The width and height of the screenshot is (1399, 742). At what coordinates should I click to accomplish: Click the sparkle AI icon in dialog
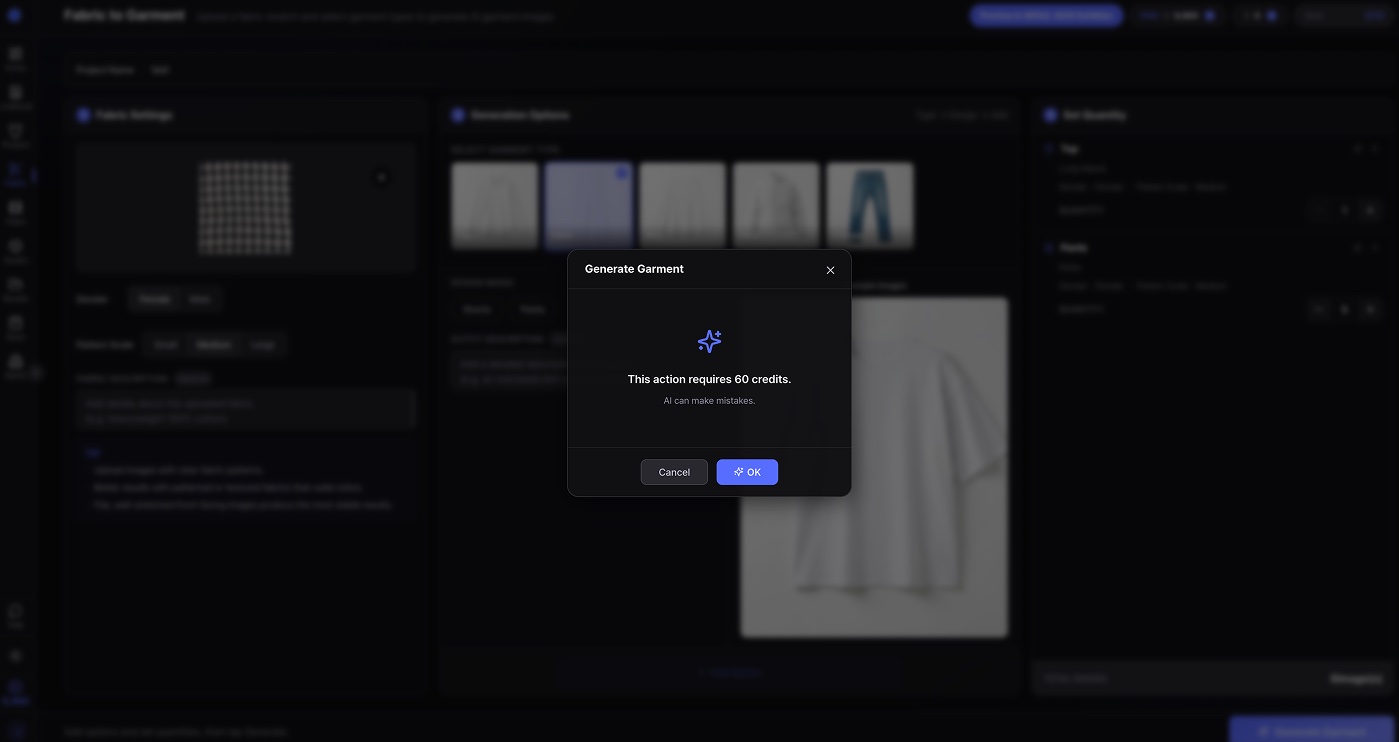pos(709,341)
